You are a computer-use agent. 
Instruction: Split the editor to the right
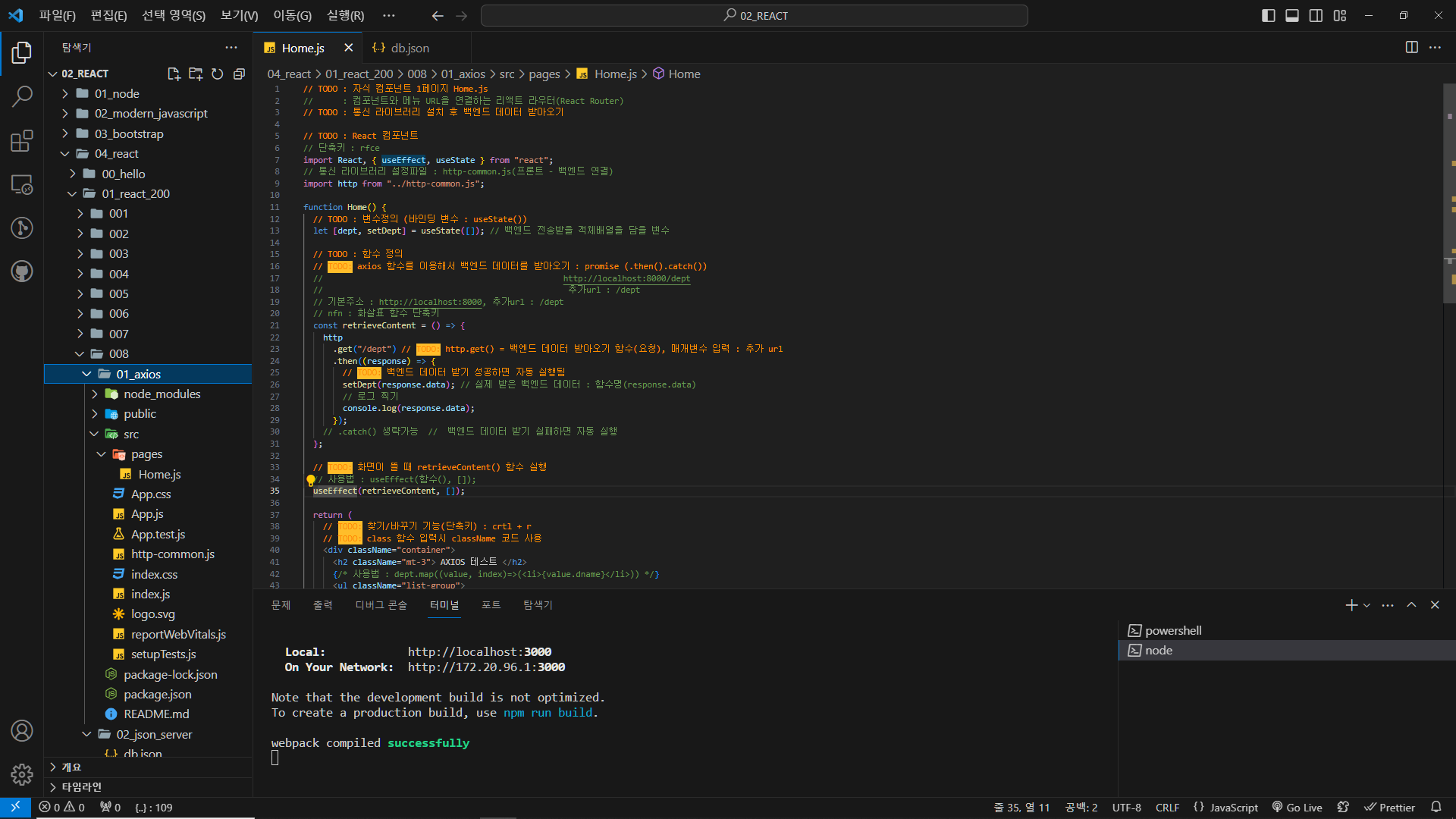1411,47
